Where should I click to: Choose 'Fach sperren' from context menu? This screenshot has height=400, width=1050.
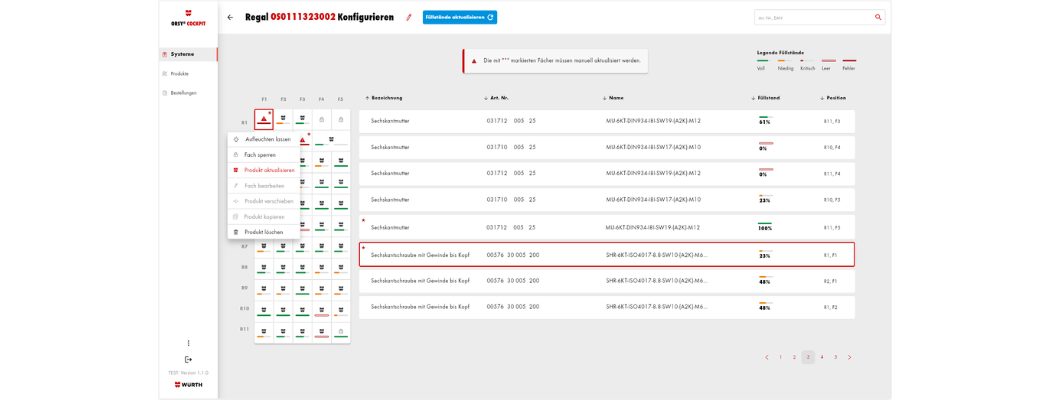pyautogui.click(x=260, y=155)
